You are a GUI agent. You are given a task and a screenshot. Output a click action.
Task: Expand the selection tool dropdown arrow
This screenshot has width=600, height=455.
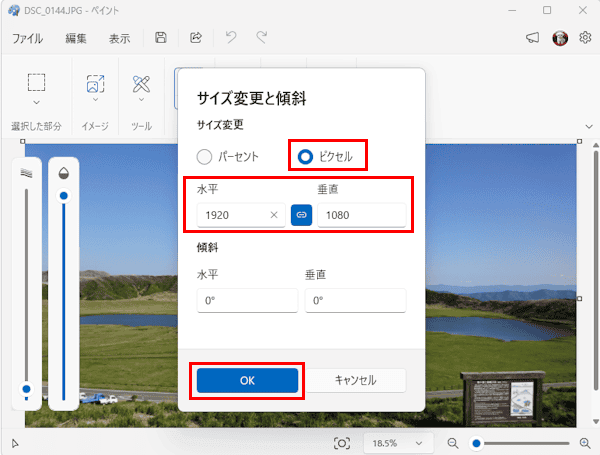click(36, 103)
